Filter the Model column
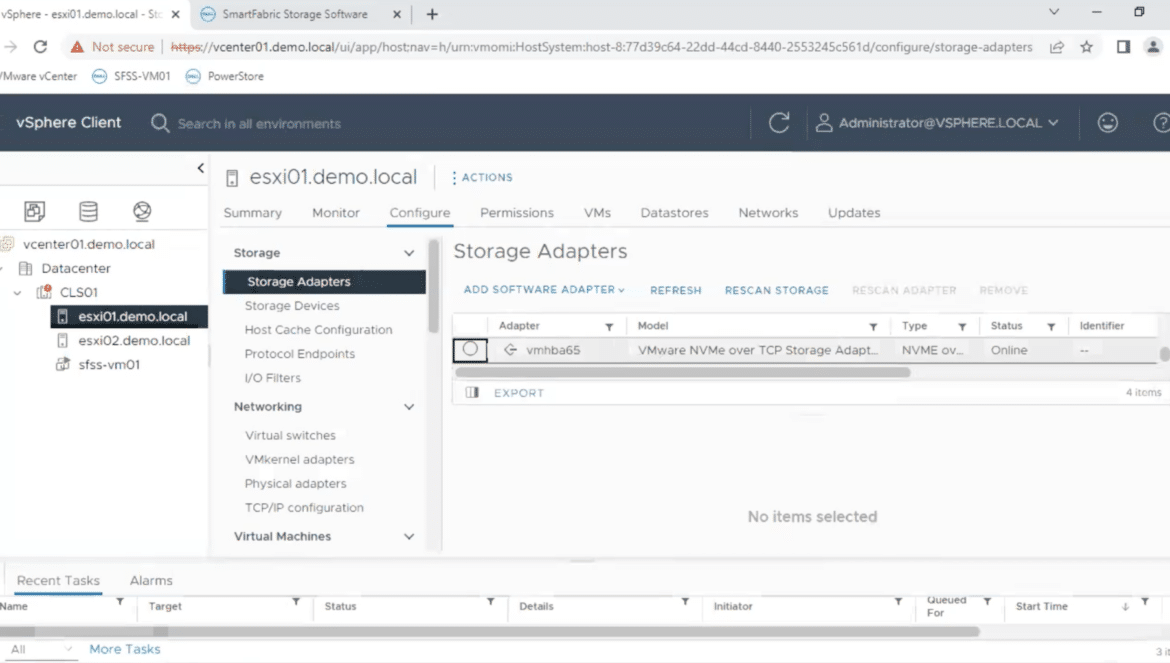 873,327
